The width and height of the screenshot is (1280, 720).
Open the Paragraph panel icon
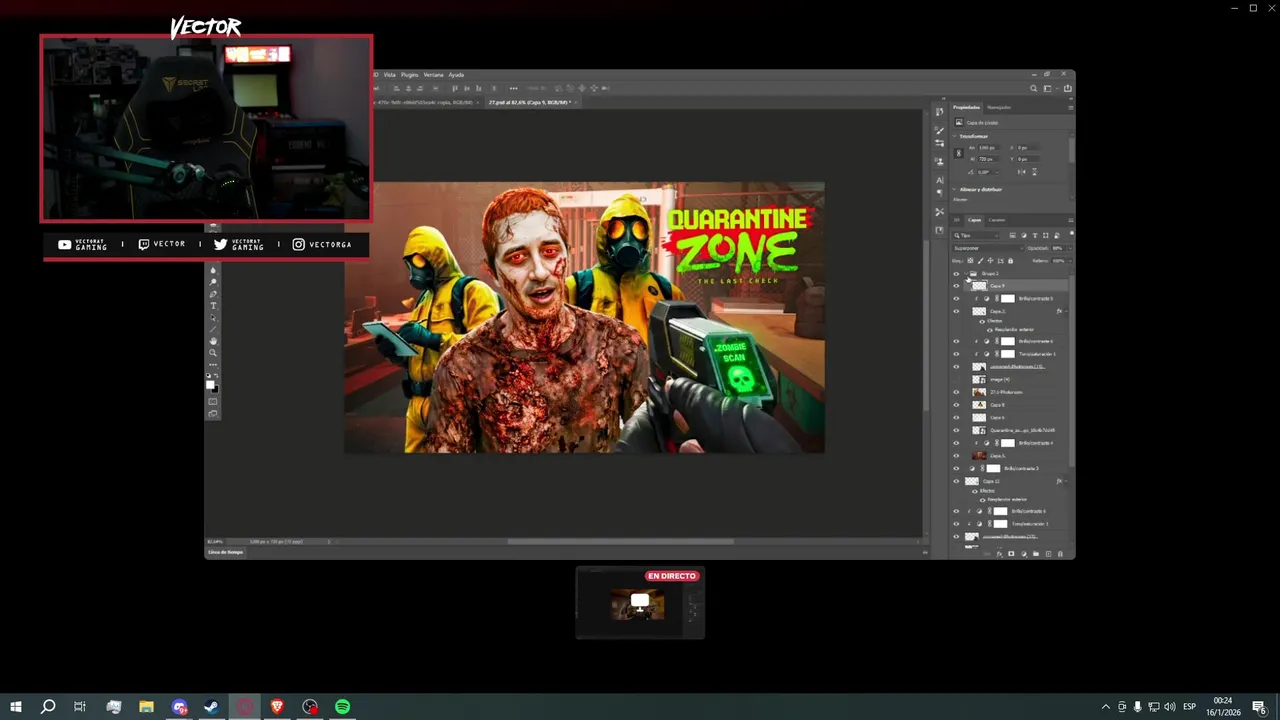[x=940, y=192]
